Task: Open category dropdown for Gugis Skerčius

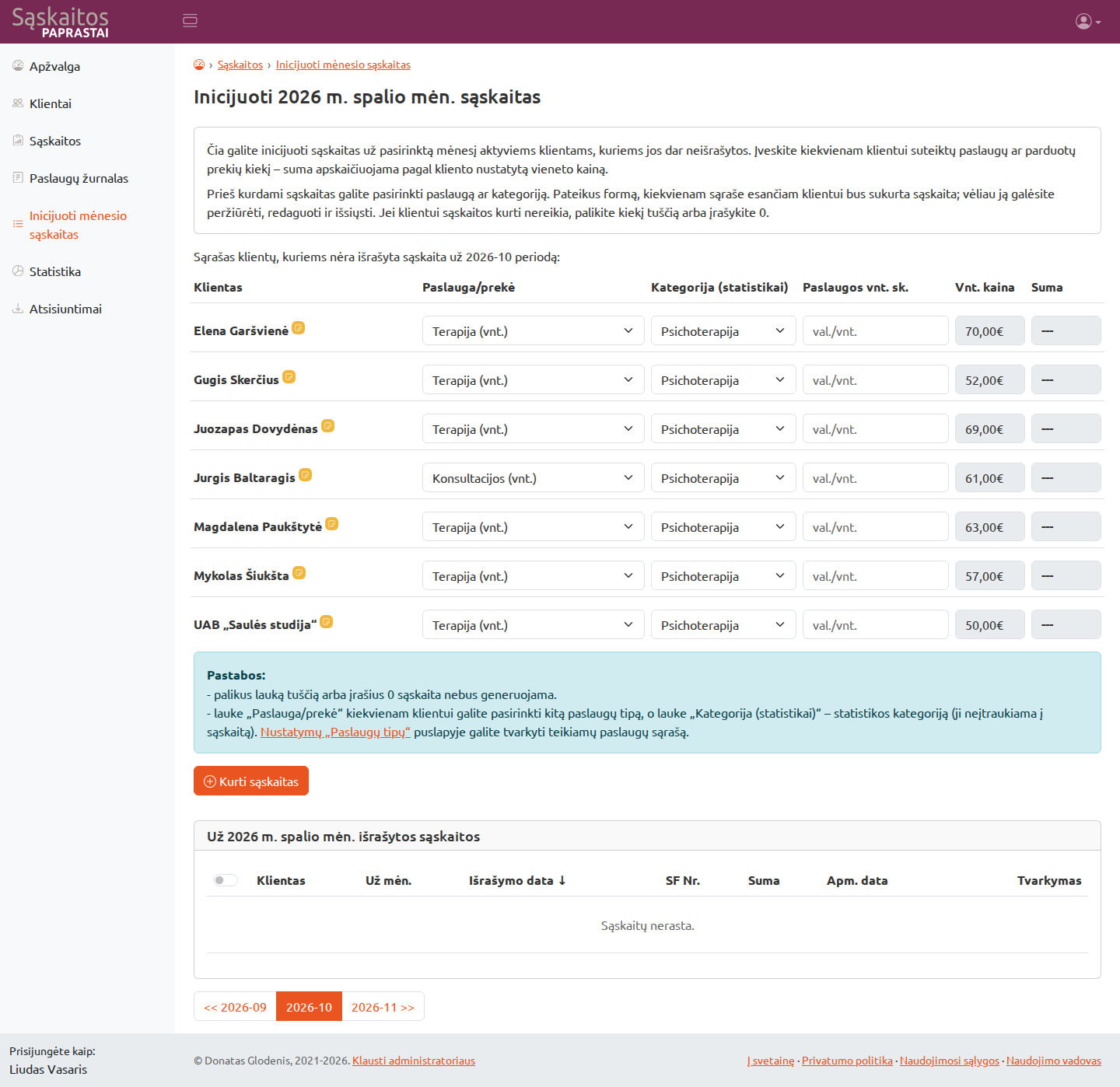Action: (723, 380)
